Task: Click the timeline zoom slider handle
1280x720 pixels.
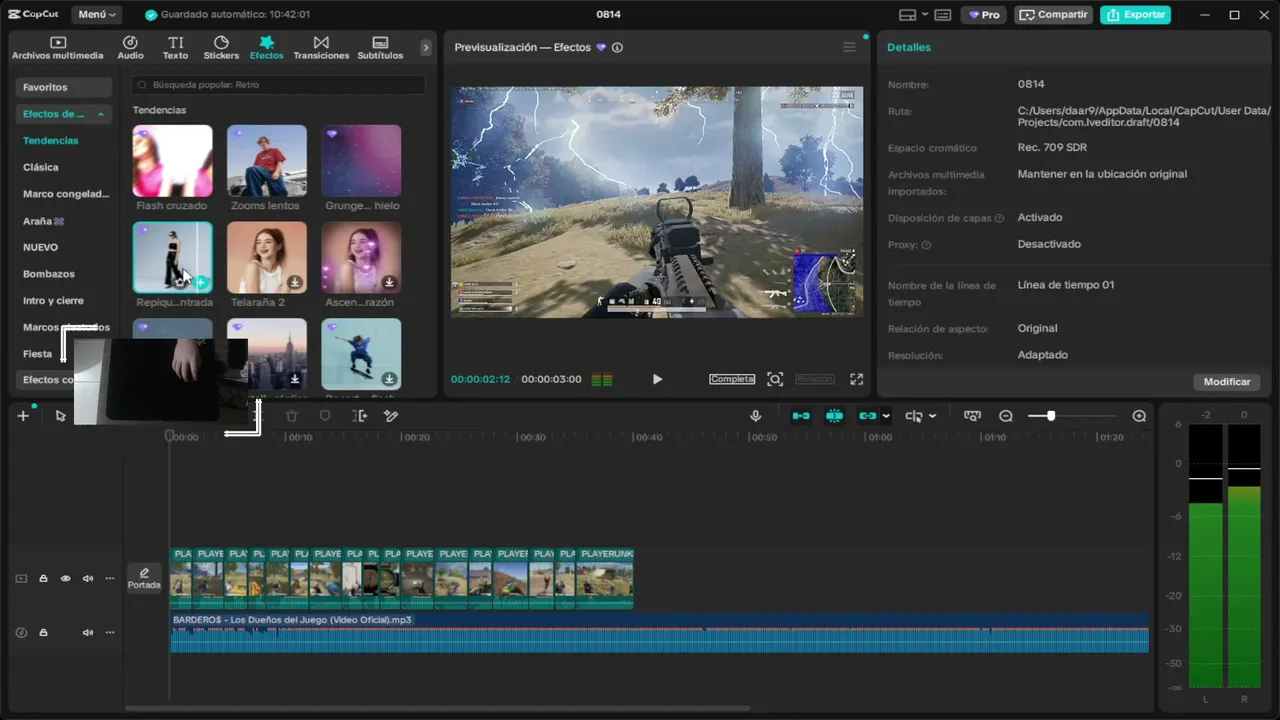Action: 1050,416
